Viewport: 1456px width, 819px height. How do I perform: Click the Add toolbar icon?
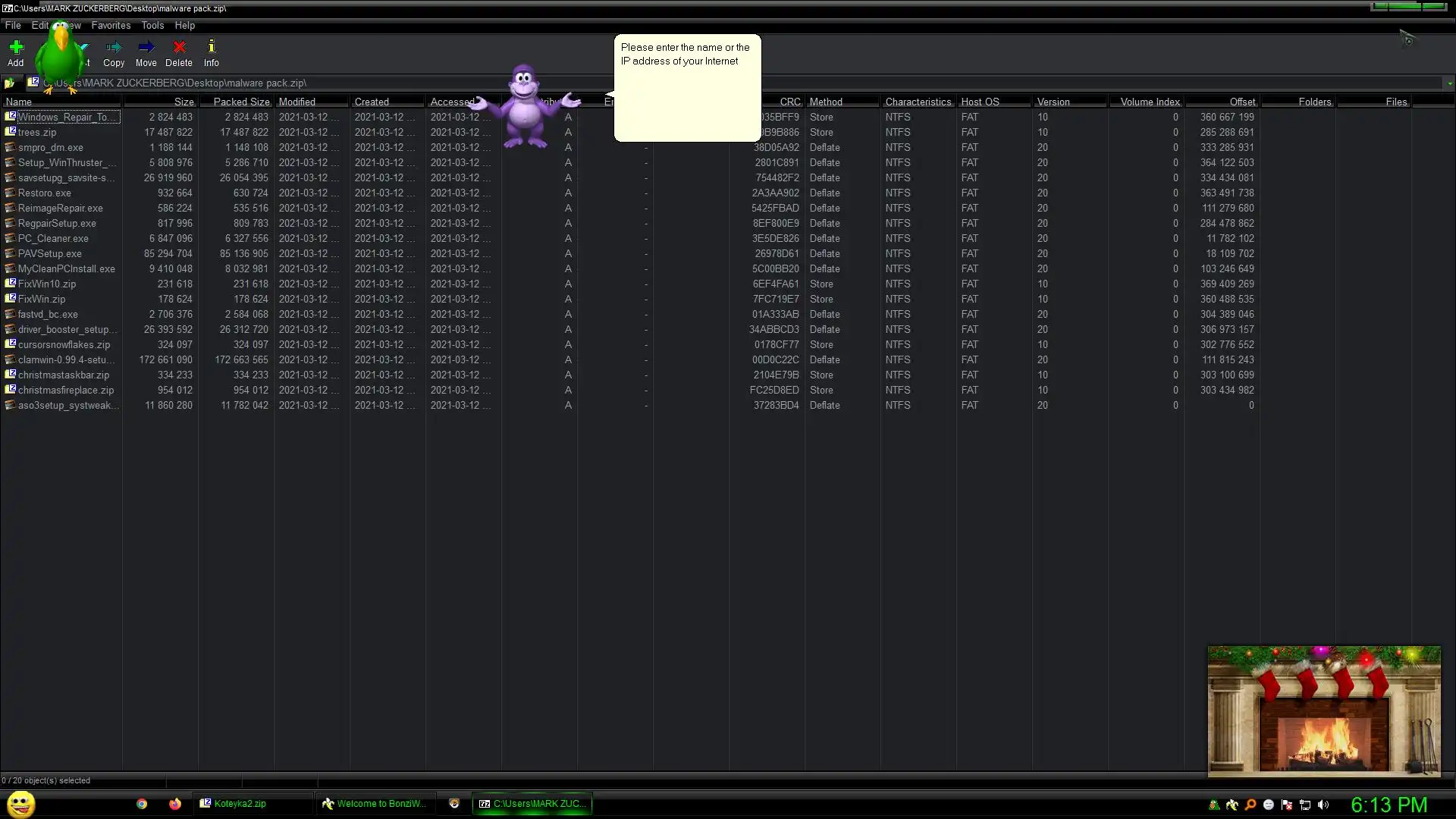(16, 52)
